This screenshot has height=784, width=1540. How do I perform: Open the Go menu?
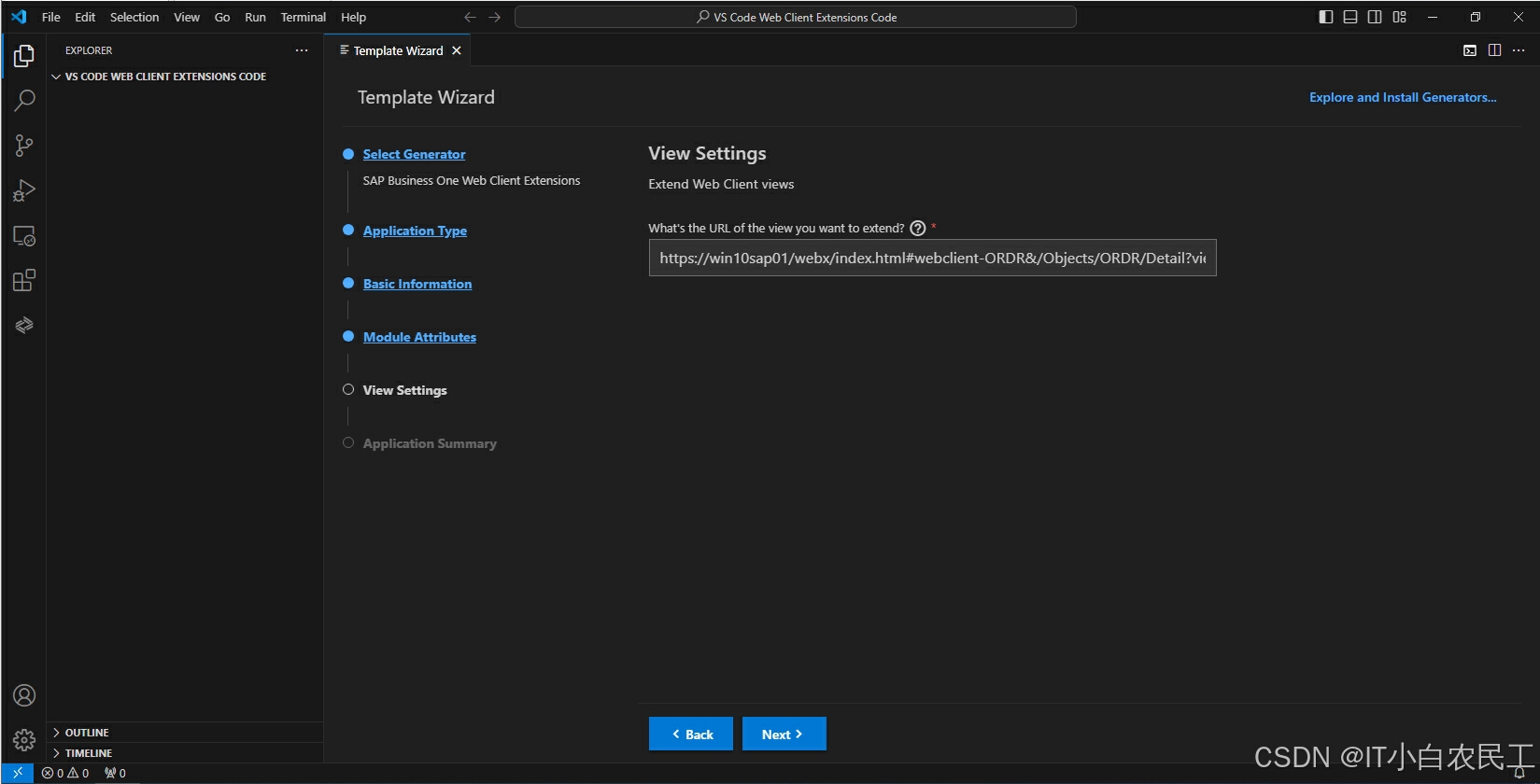[x=222, y=17]
